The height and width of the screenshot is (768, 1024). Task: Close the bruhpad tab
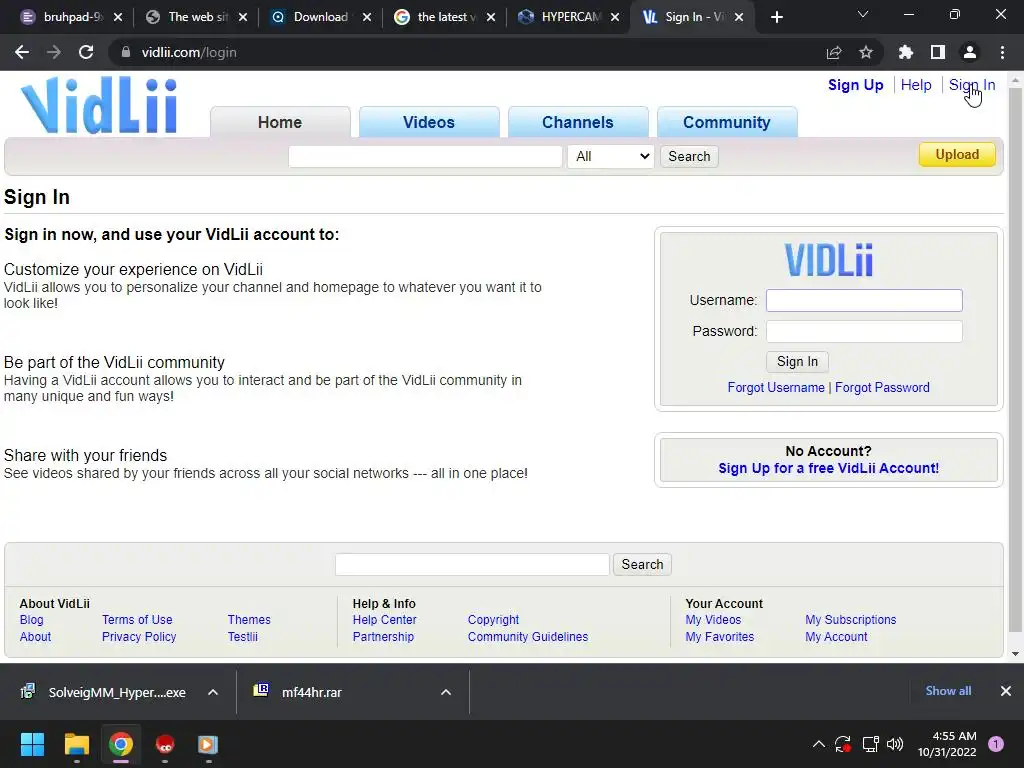[x=118, y=17]
